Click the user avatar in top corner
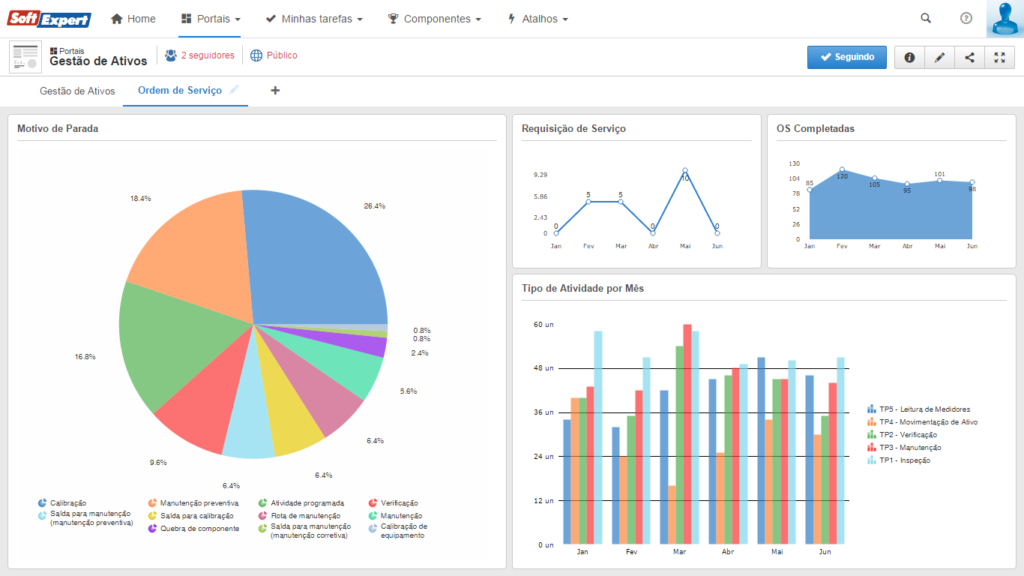Screen dimensions: 1024x576 [x=1004, y=19]
